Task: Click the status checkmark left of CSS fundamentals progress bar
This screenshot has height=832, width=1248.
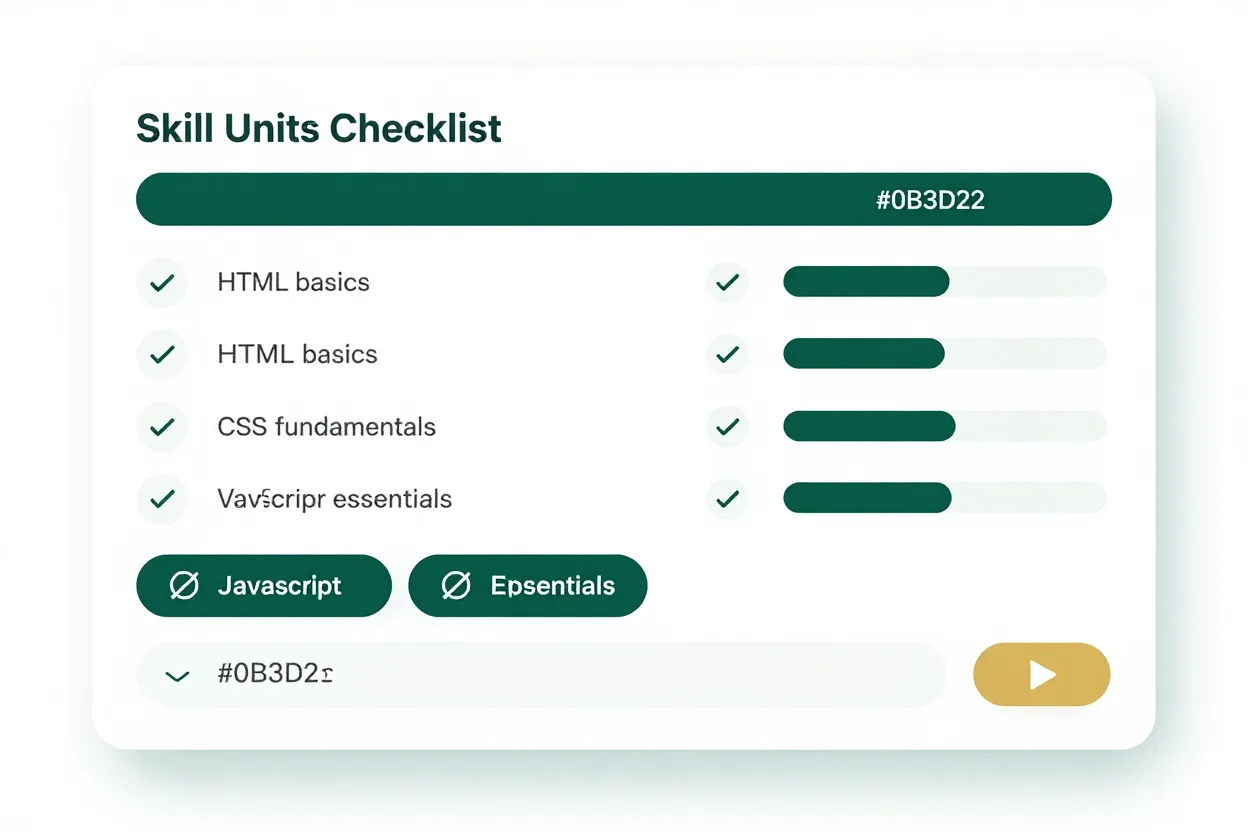Action: [728, 427]
